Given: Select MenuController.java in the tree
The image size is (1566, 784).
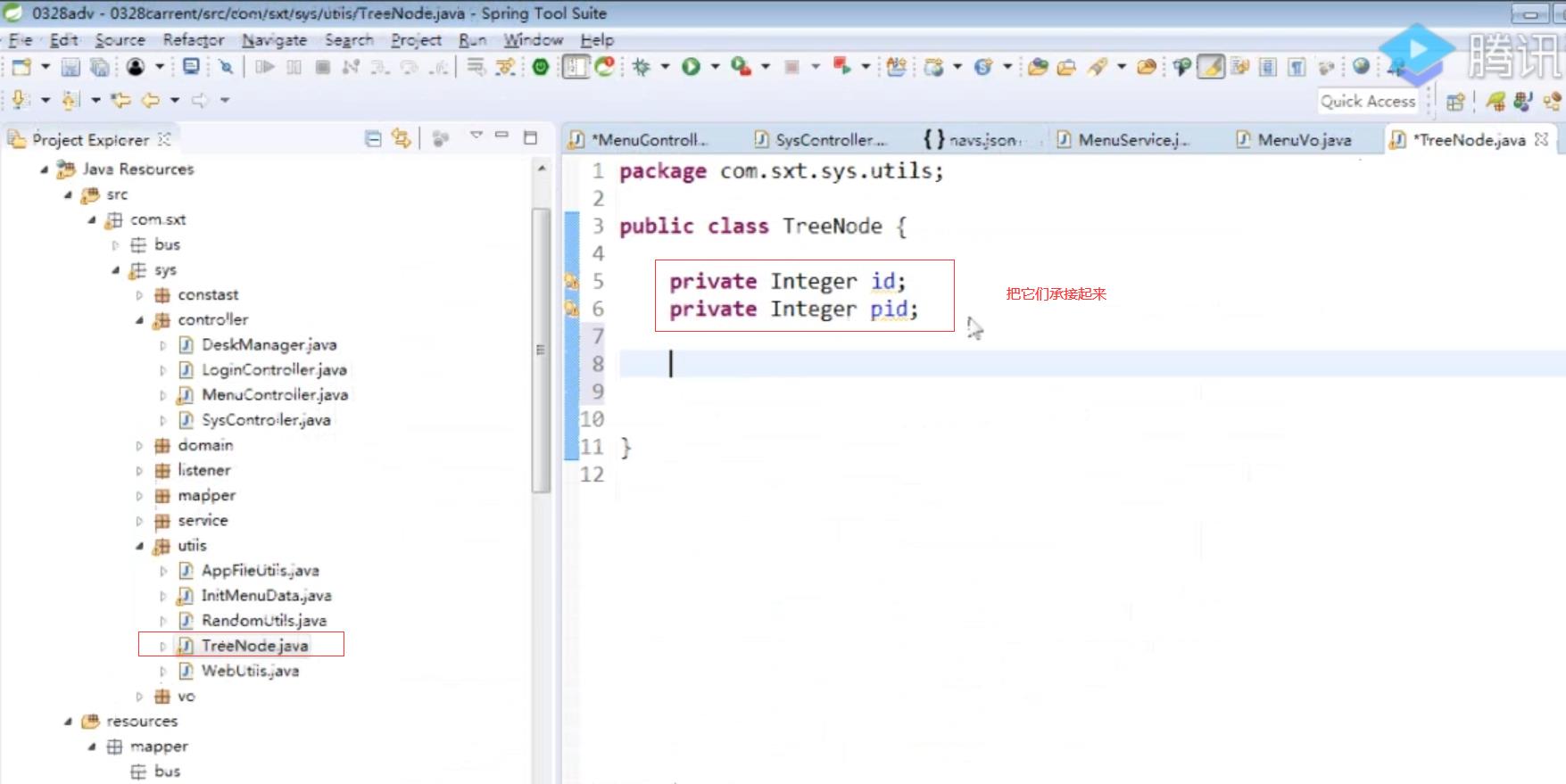Looking at the screenshot, I should [x=274, y=395].
